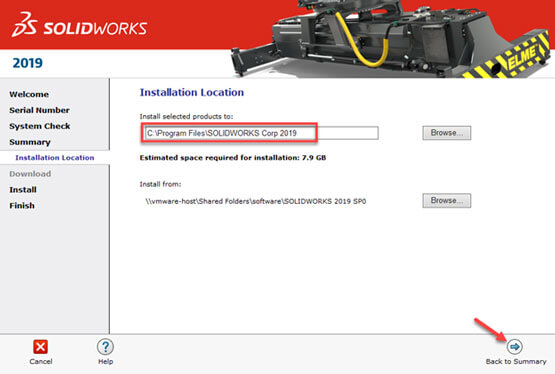Browse for the install destination folder
This screenshot has height=374, width=555.
click(447, 133)
